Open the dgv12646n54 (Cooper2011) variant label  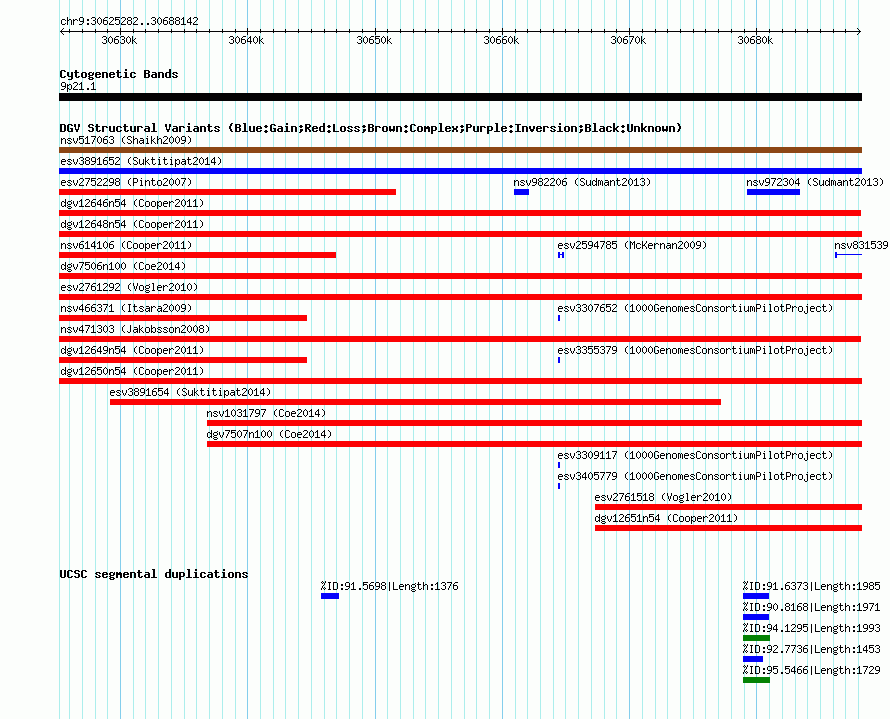[x=132, y=203]
